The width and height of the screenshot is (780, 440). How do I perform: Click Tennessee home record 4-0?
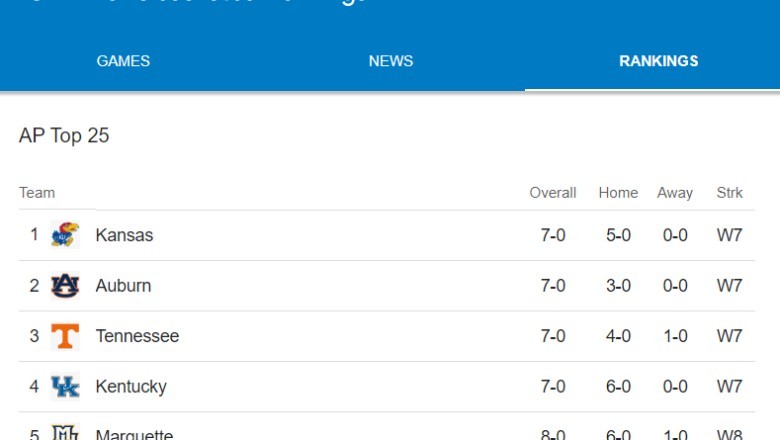618,336
